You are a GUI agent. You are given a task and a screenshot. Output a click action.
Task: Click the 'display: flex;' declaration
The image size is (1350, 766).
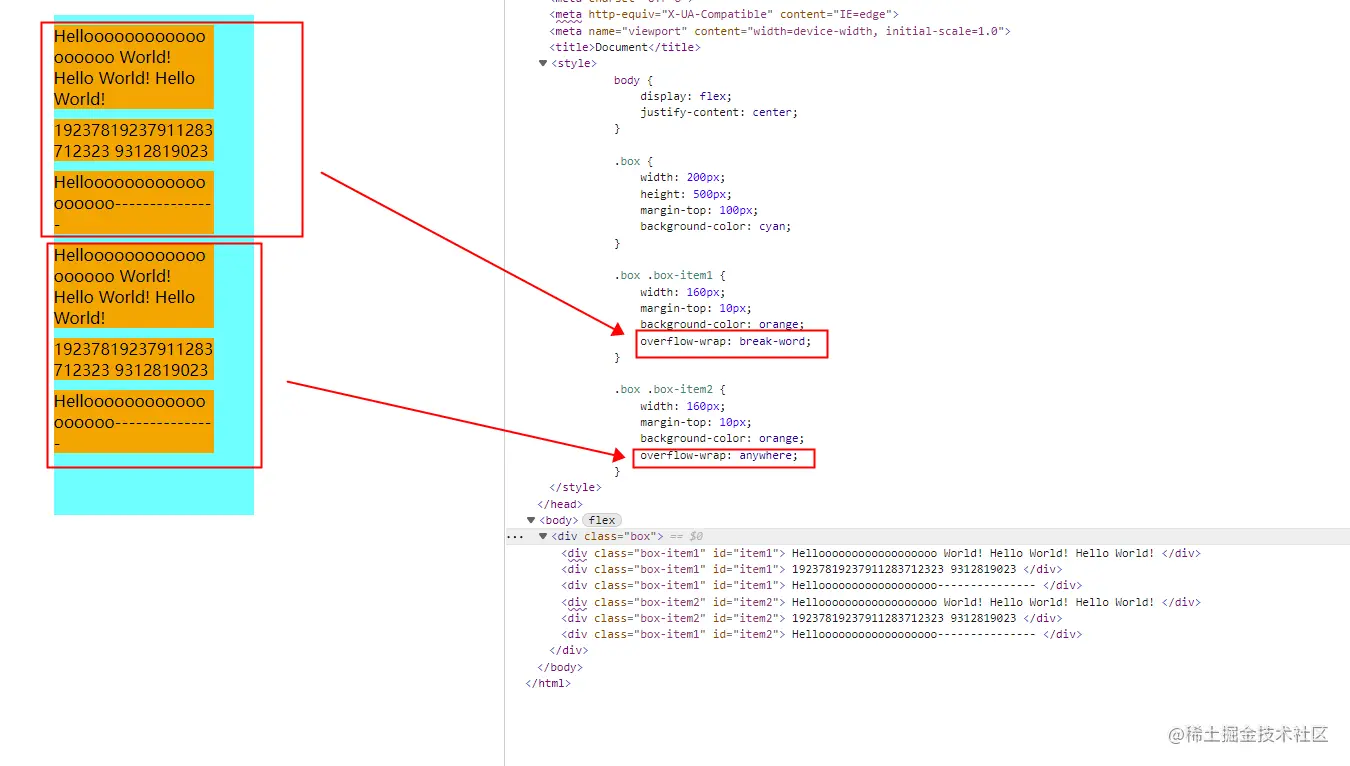click(686, 96)
